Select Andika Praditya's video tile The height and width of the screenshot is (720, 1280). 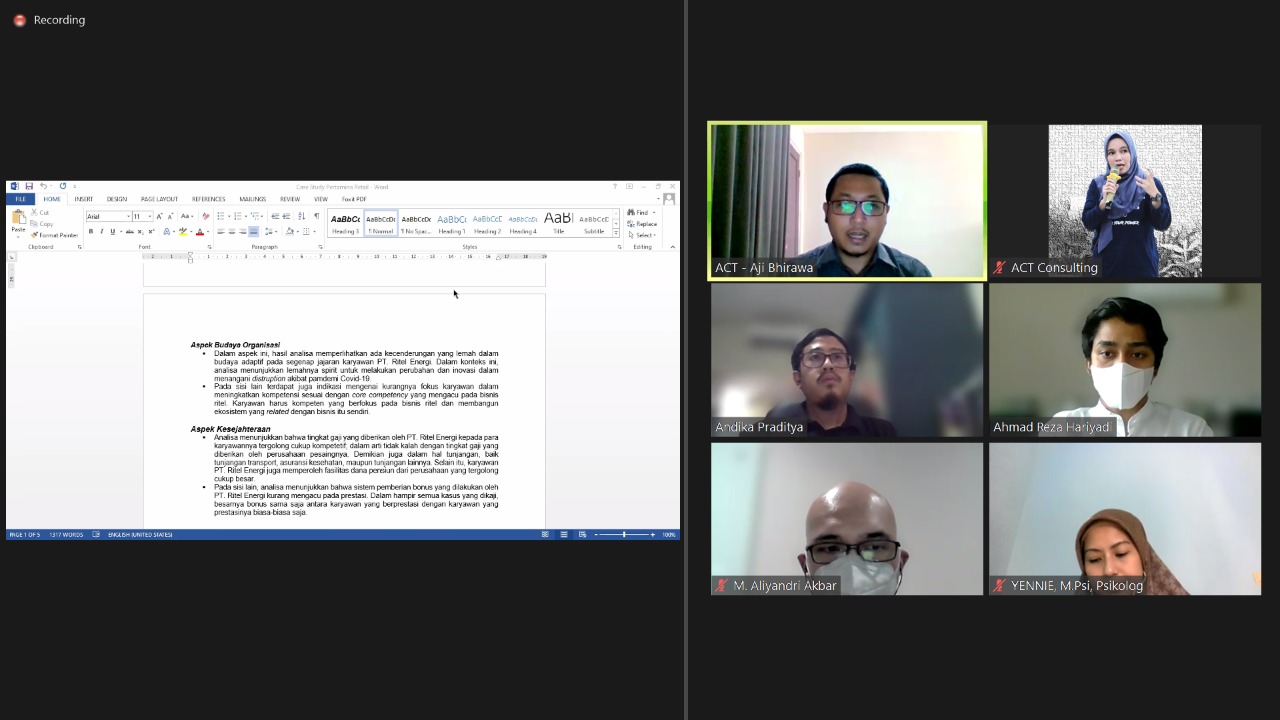tap(847, 360)
